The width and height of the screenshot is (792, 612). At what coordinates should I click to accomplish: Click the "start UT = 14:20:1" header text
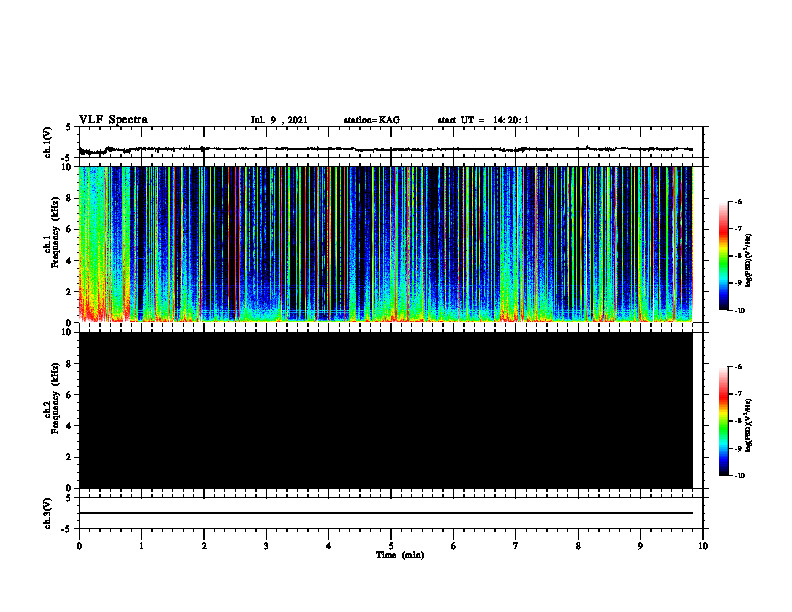(483, 120)
